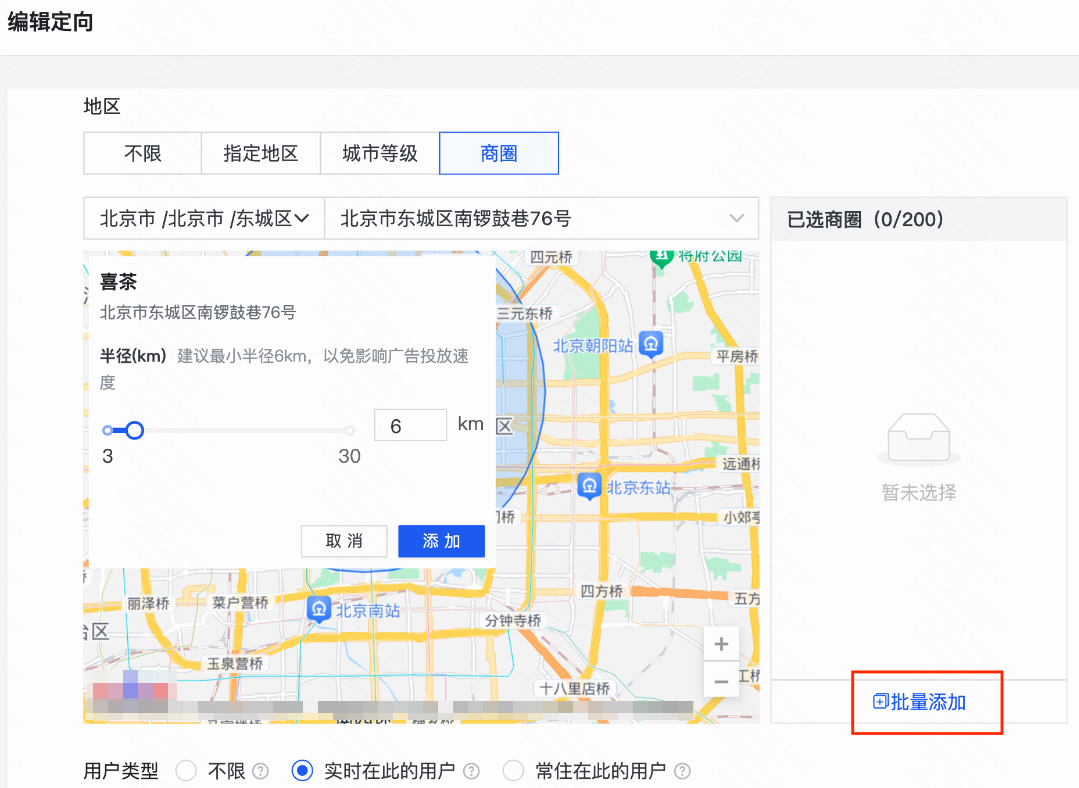Select the 北京南站 subway station marker
The image size is (1079, 788).
[x=320, y=607]
